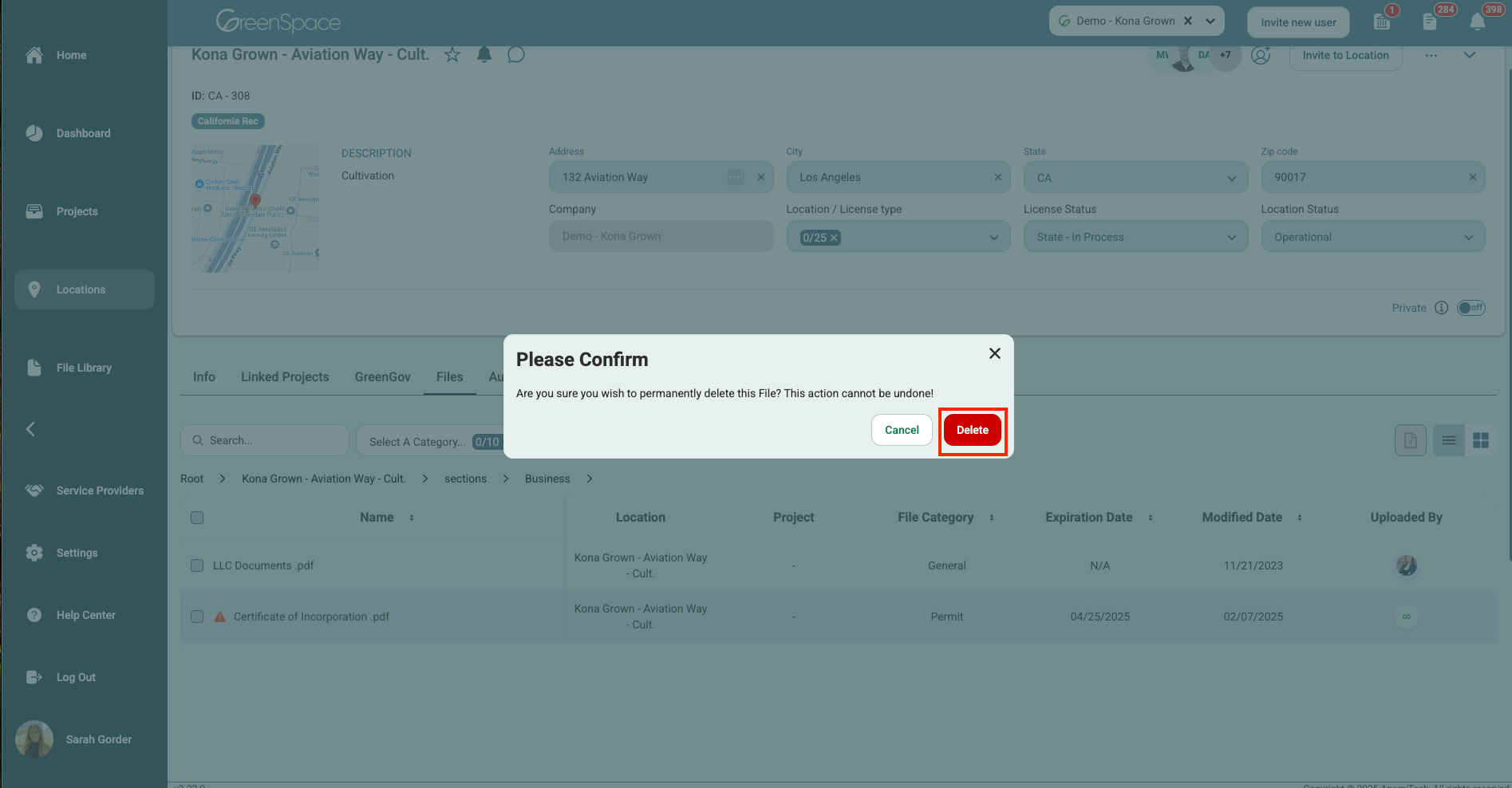The image size is (1512, 788).
Task: Switch to list view
Action: tap(1449, 440)
